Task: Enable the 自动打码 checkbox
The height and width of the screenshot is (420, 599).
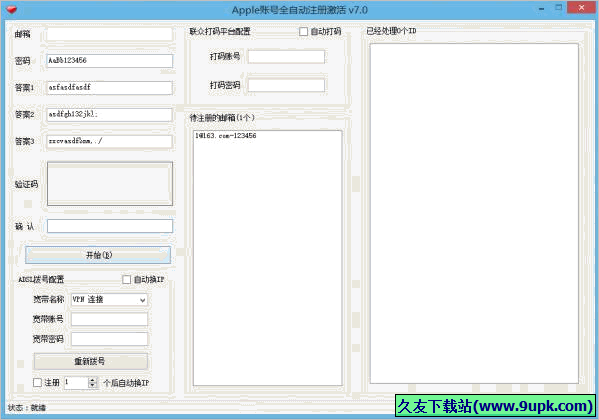Action: (x=303, y=32)
